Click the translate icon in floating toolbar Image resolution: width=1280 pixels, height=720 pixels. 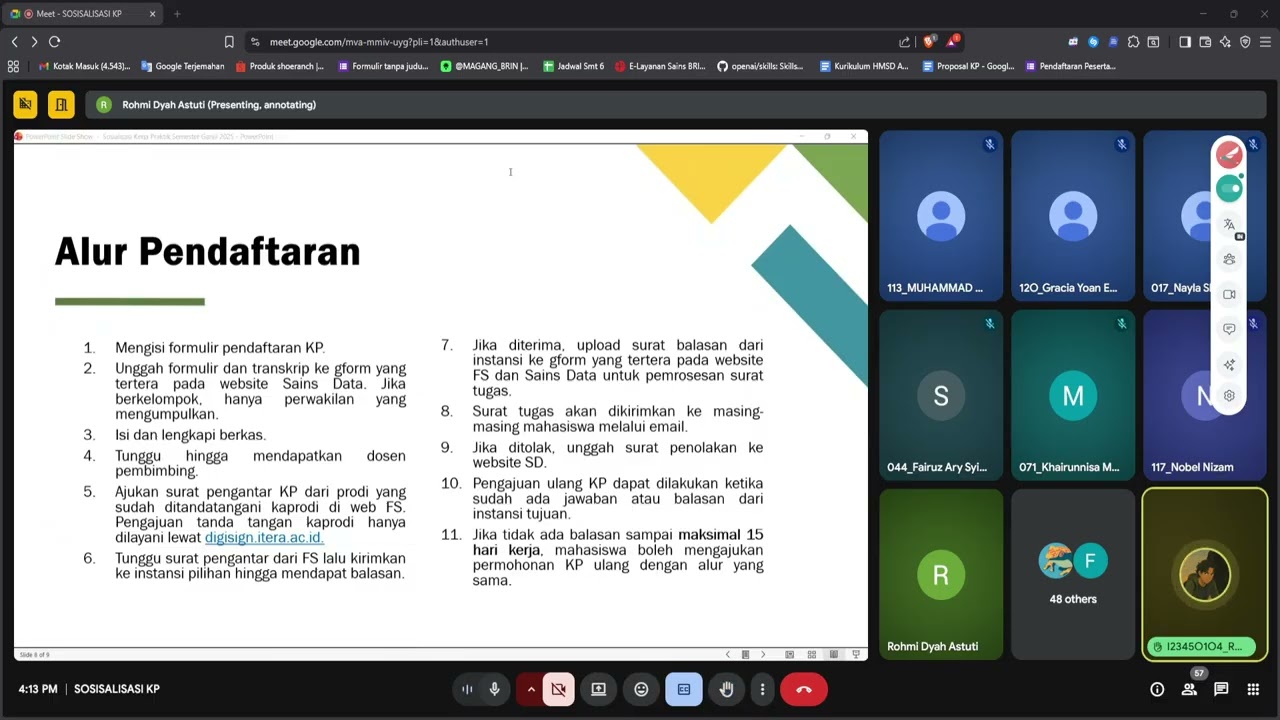coord(1229,224)
